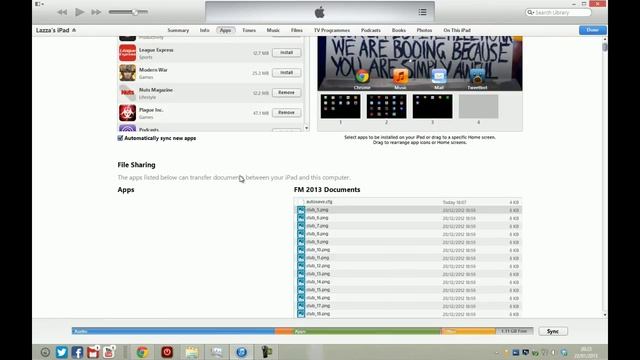Click the green Apps capacity segment
The height and width of the screenshot is (360, 640).
(x=367, y=331)
